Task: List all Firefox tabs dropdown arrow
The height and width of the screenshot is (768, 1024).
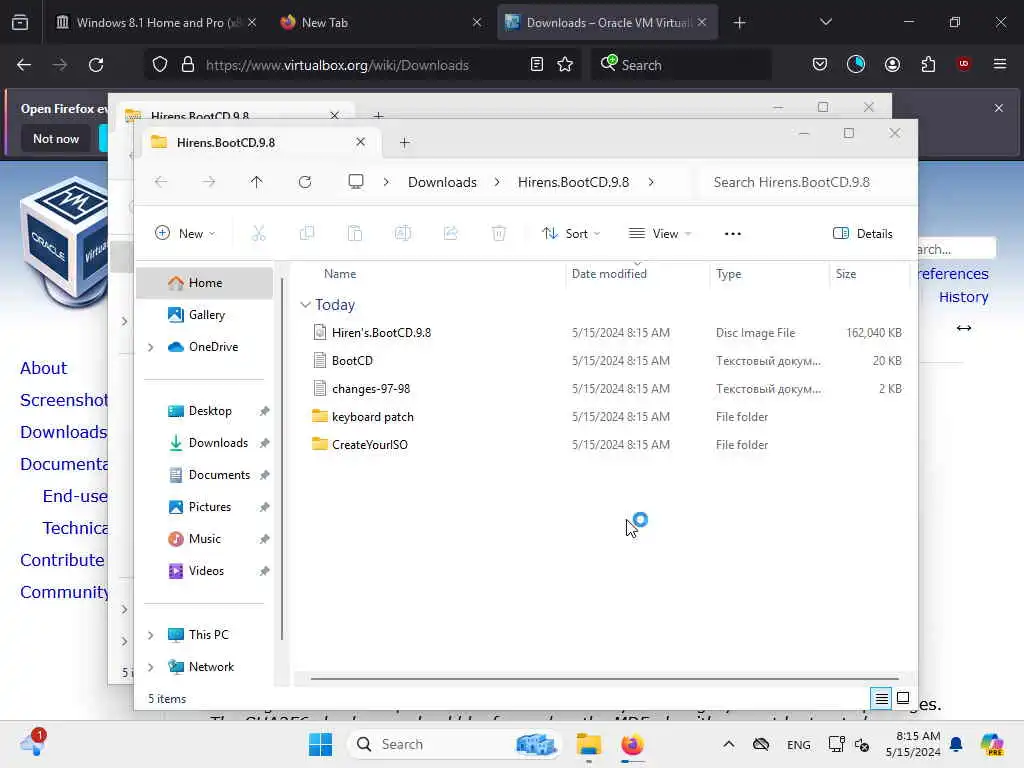Action: click(825, 22)
